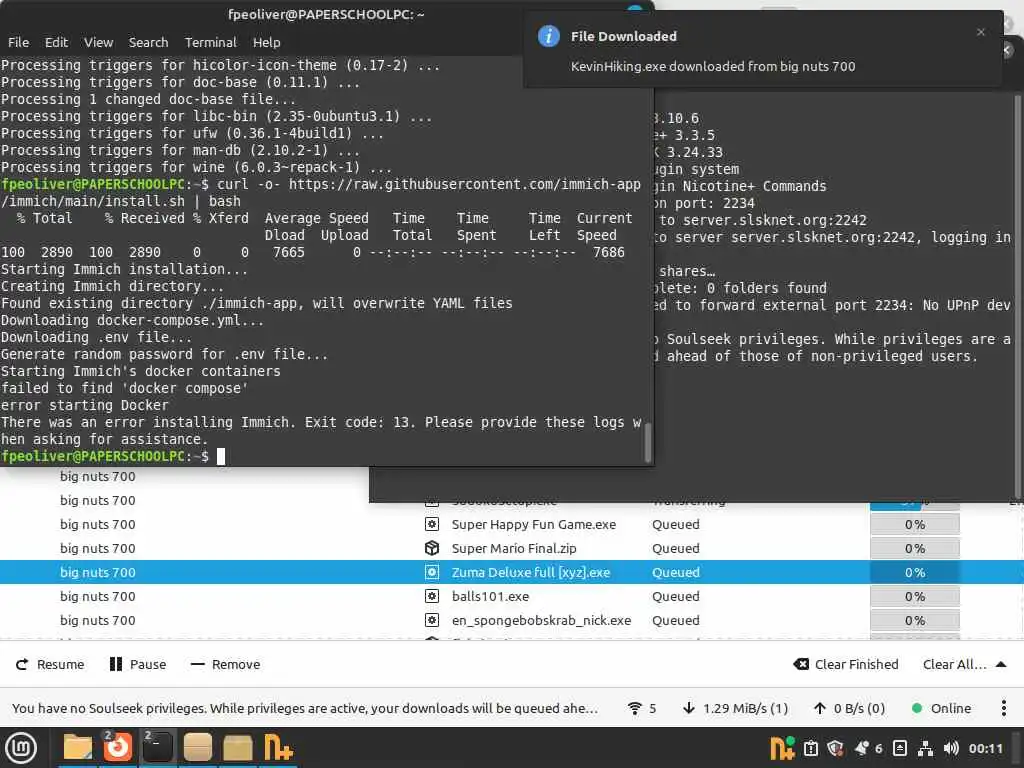Click the upload speed 0 B/s indicator
The height and width of the screenshot is (768, 1024).
849,708
